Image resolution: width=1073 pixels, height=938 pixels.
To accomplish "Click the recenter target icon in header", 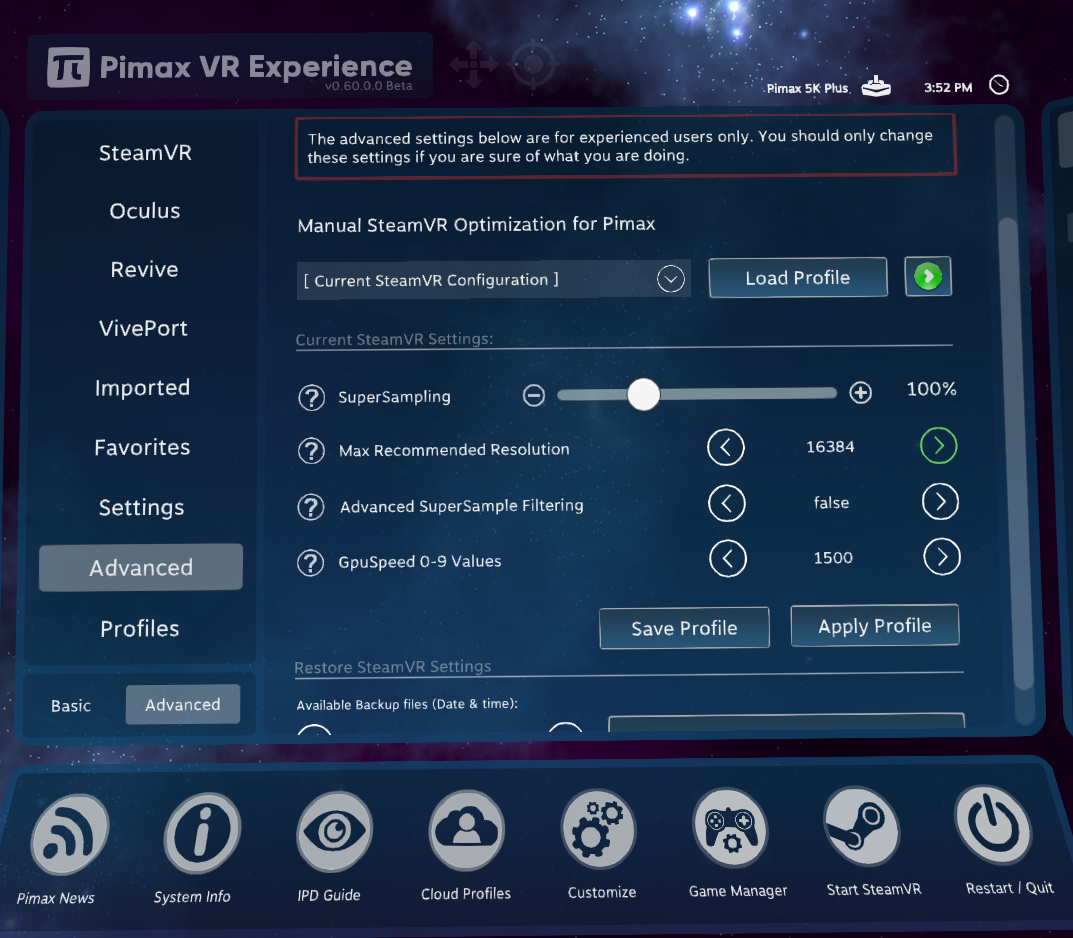I will (x=534, y=64).
